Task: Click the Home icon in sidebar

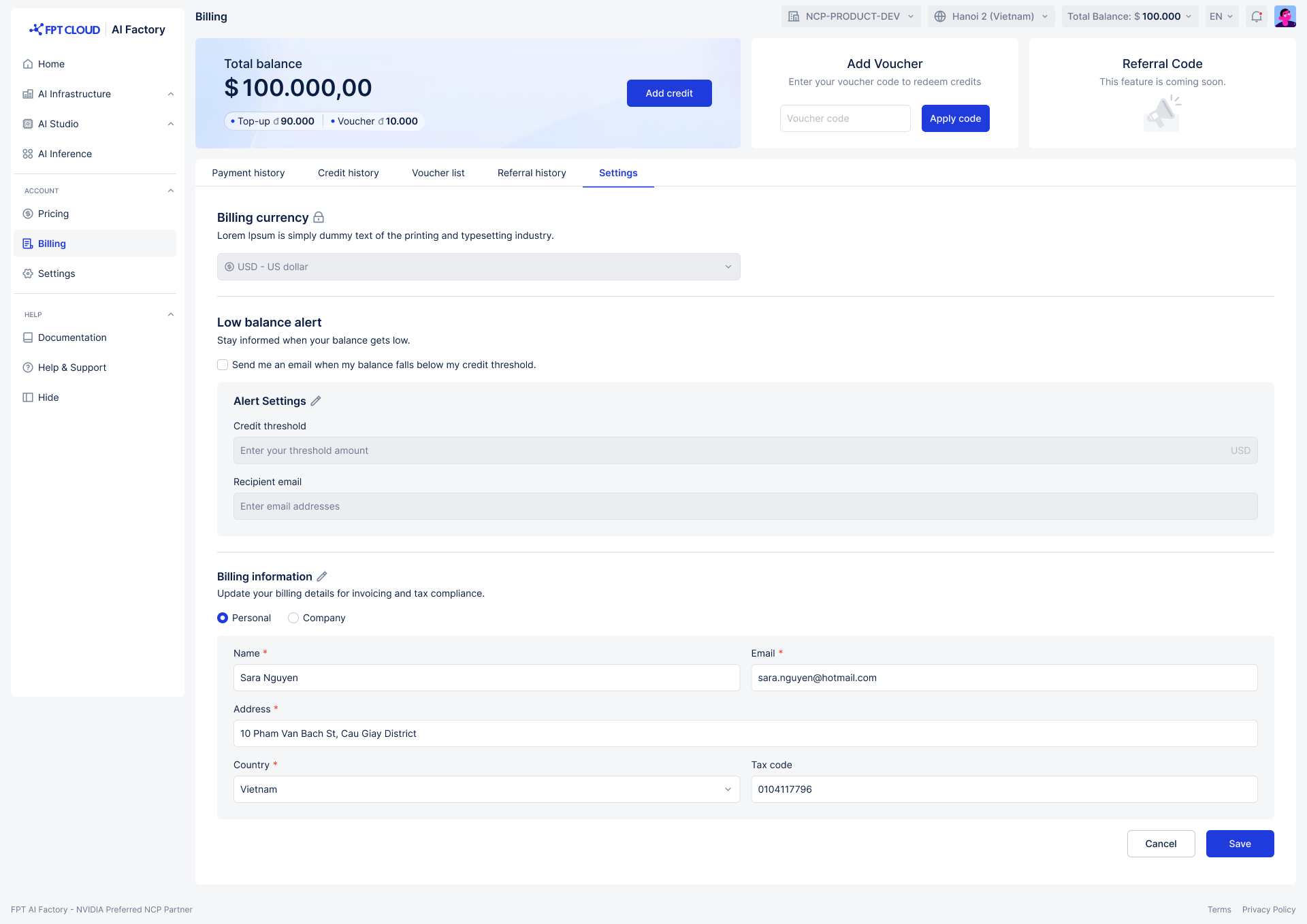Action: (x=28, y=64)
